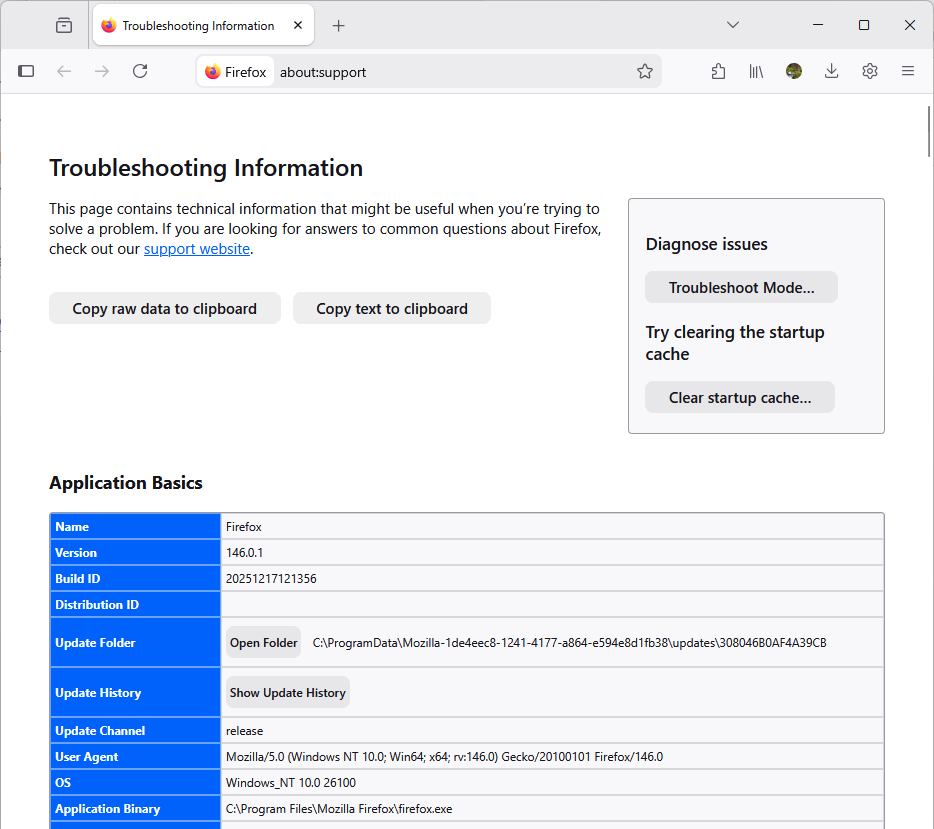Screen dimensions: 934x829
Task: Open the Extensions puzzle icon
Action: [x=718, y=71]
